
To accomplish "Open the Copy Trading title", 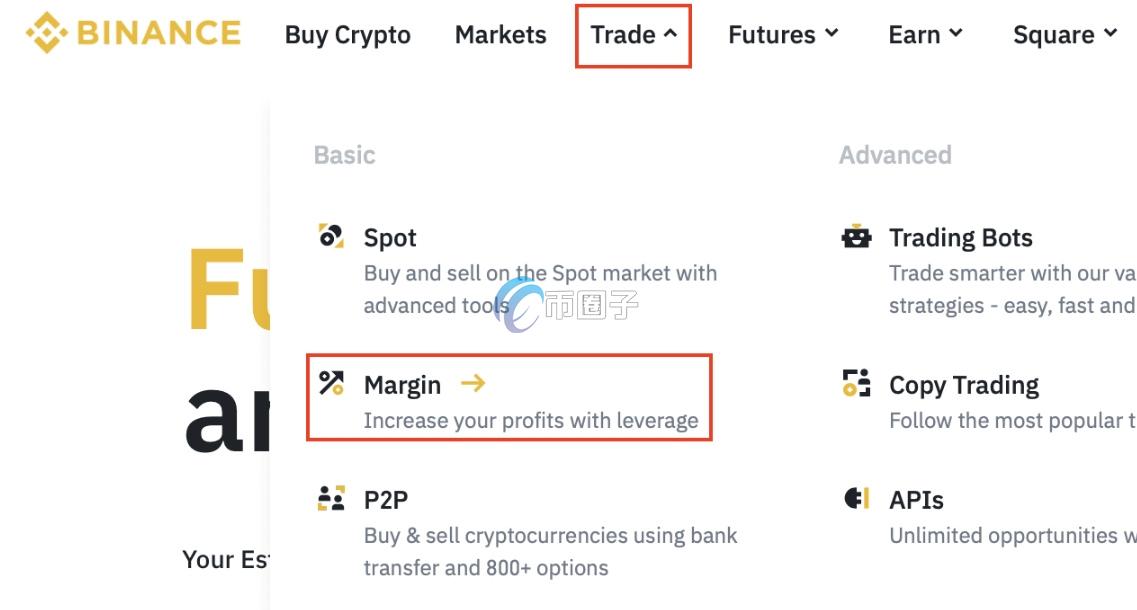I will [964, 385].
